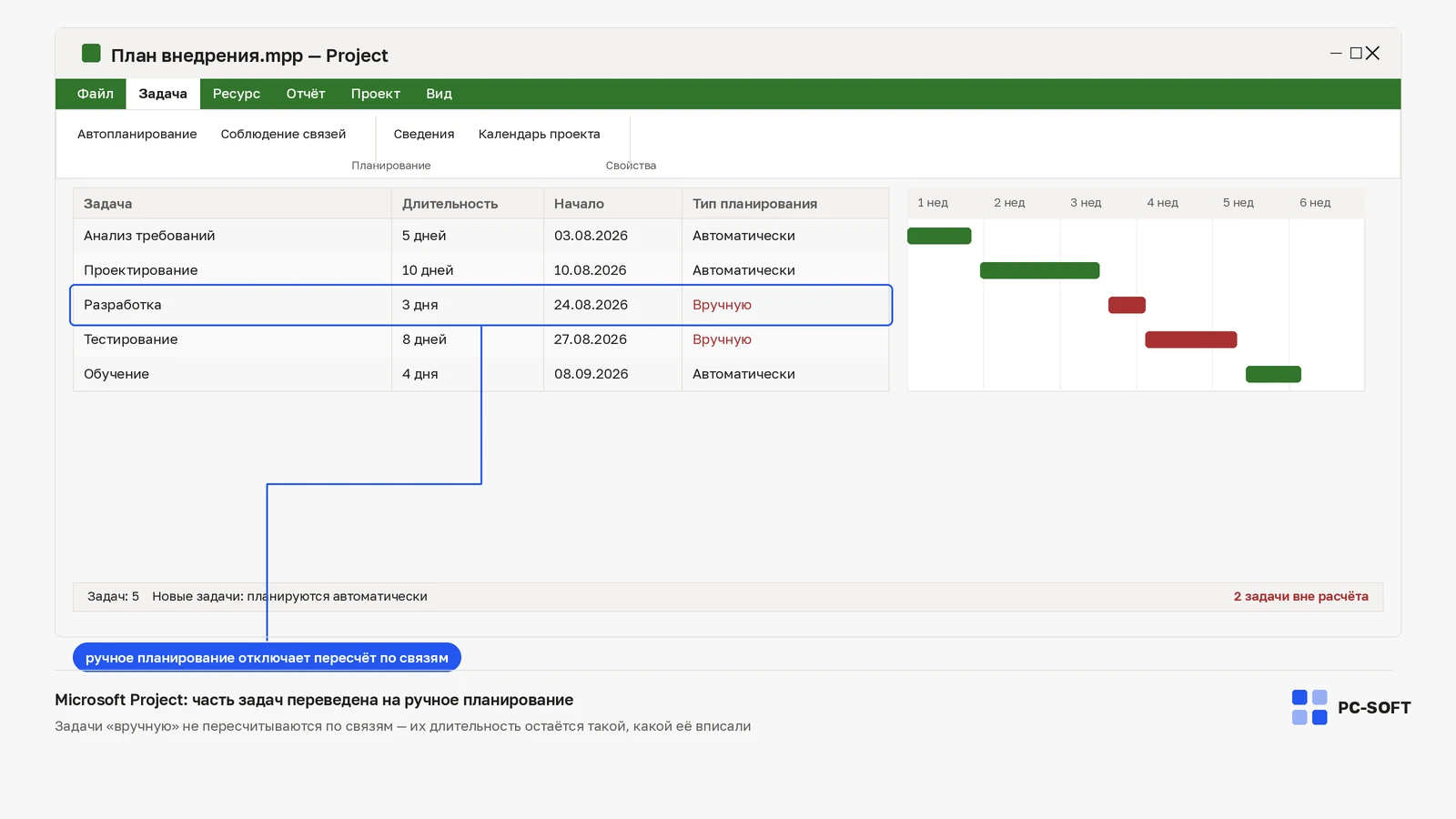
Task: Maximize the Project window
Action: click(1356, 54)
